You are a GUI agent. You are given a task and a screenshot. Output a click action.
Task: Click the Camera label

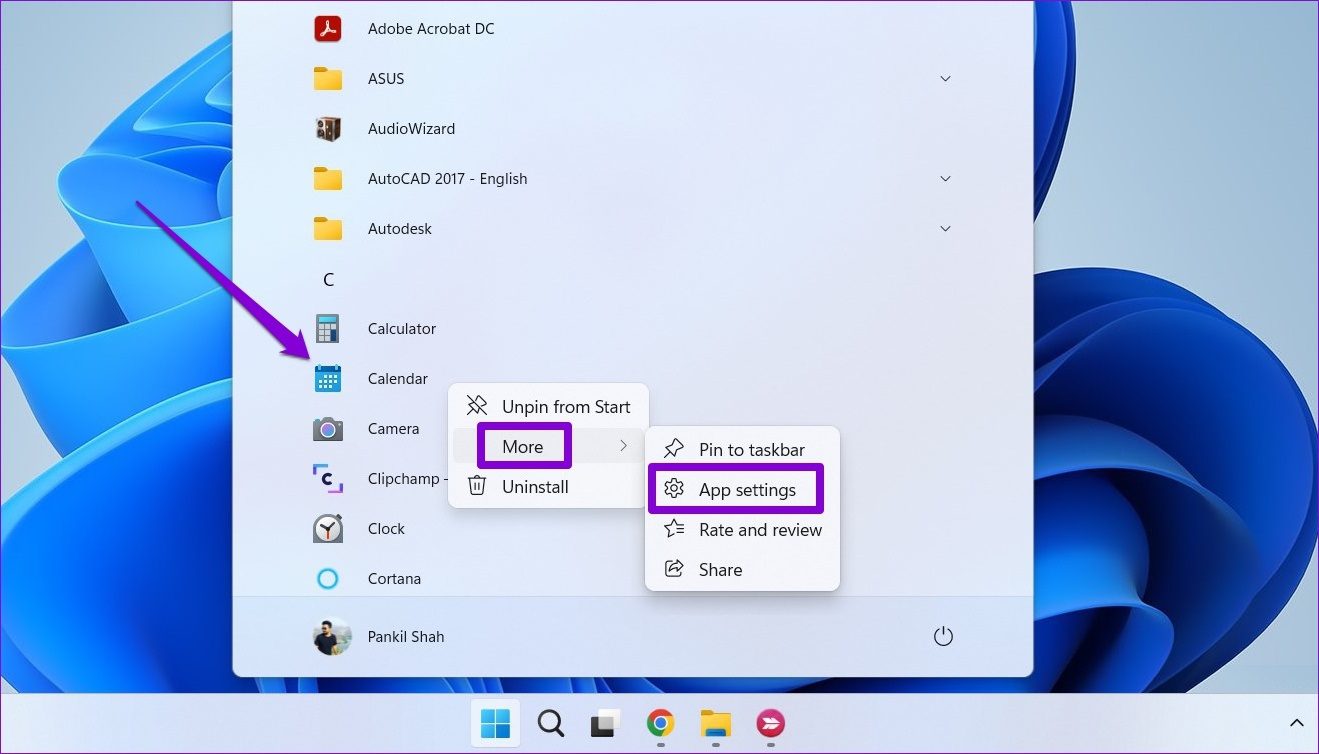click(x=394, y=429)
